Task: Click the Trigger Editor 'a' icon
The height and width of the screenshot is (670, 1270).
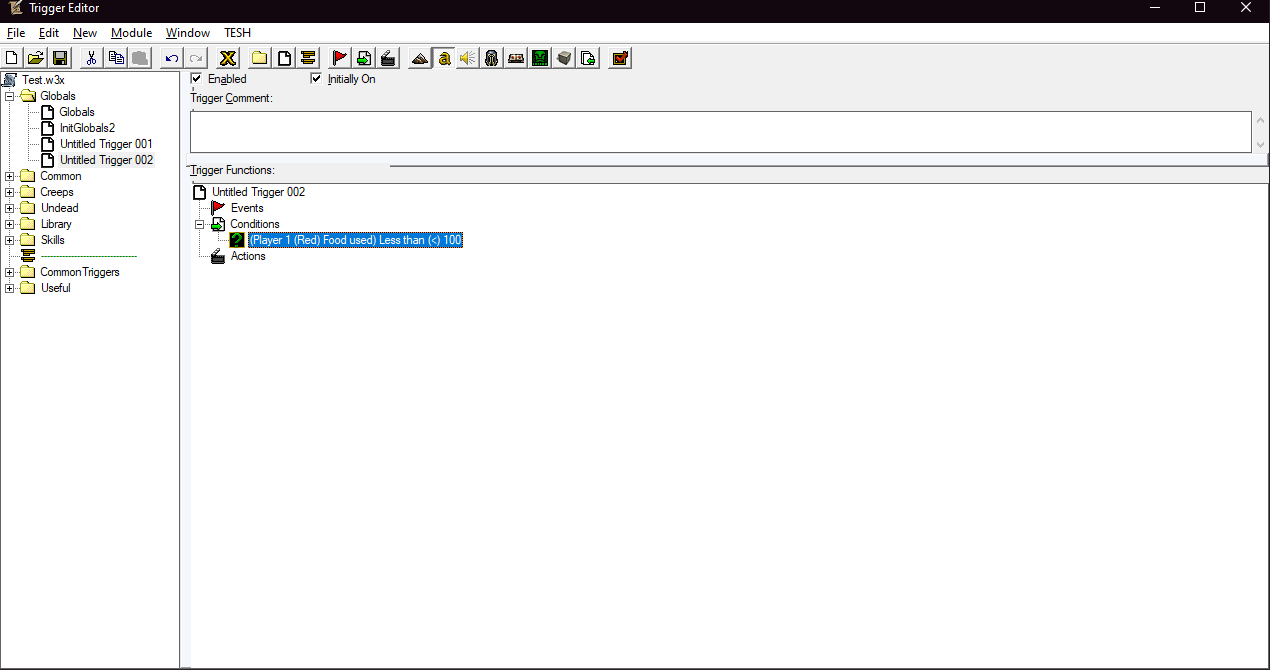Action: [x=444, y=58]
